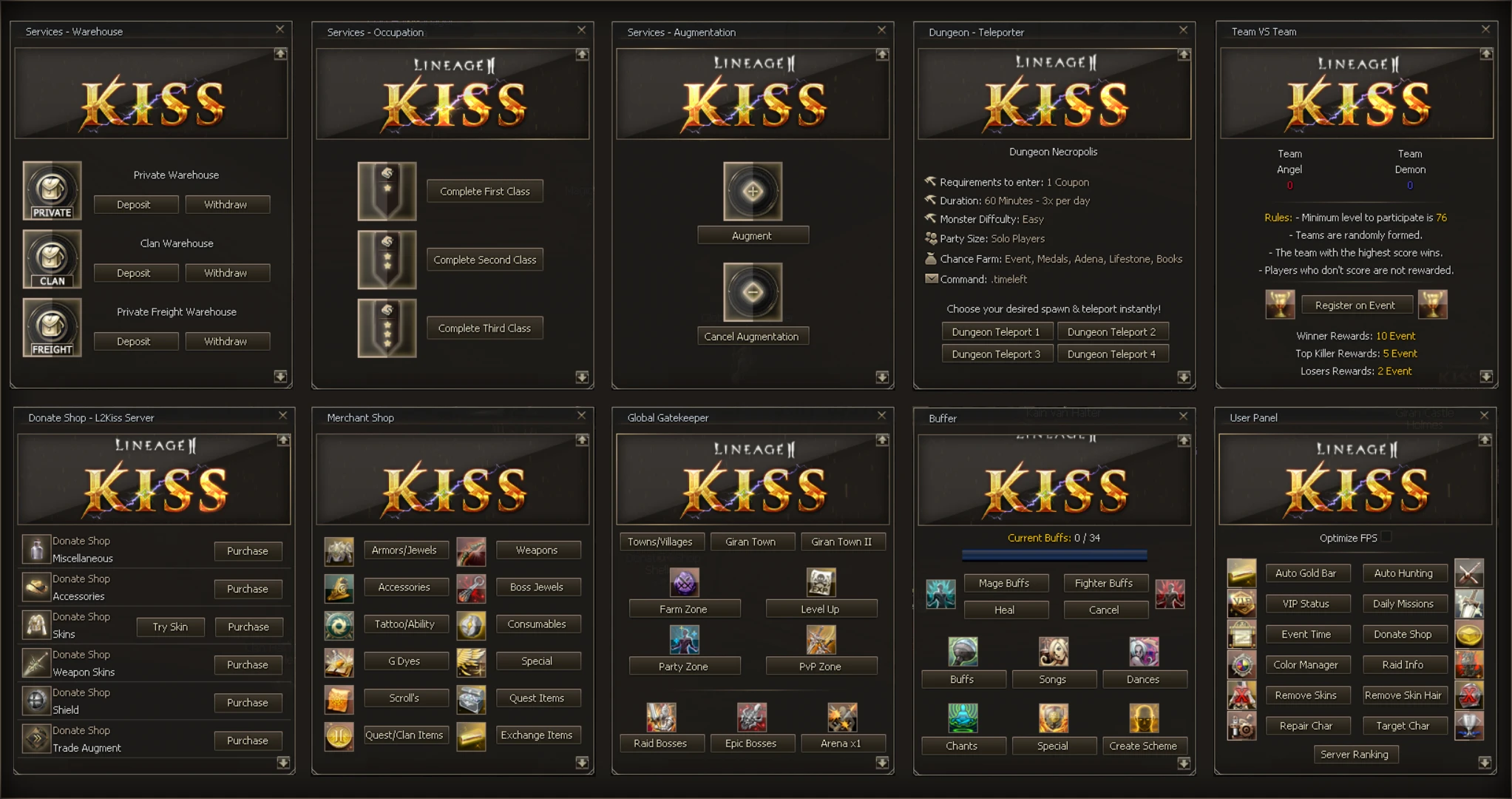This screenshot has width=1512, height=799.
Task: Click the Level Up skull icon
Action: coord(821,583)
